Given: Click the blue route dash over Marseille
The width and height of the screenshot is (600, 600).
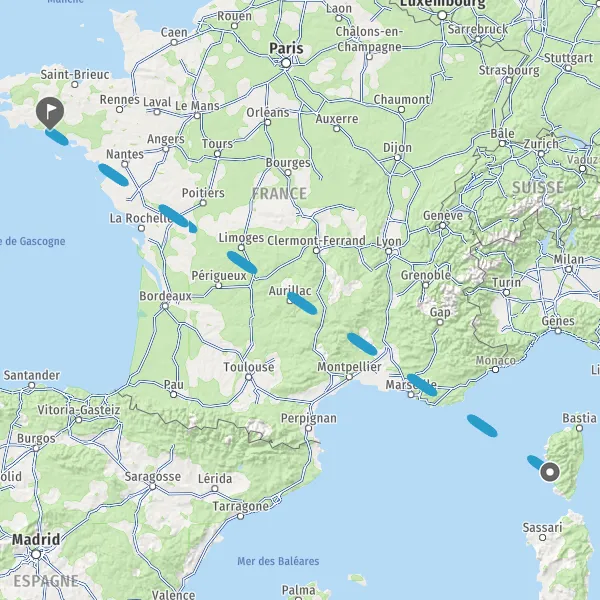Looking at the screenshot, I should click(422, 385).
